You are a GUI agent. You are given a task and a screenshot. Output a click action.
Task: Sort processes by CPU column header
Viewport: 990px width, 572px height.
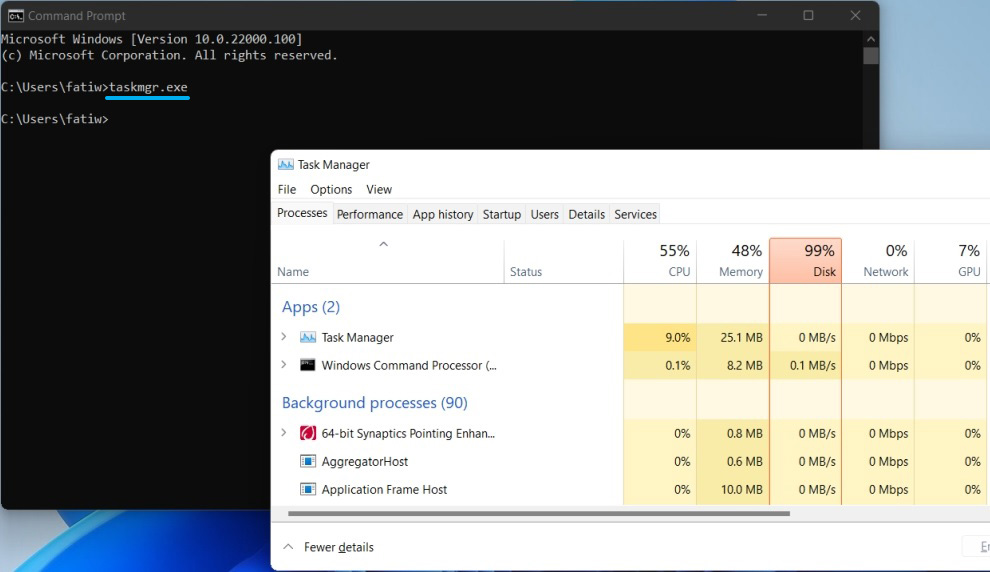[660, 261]
